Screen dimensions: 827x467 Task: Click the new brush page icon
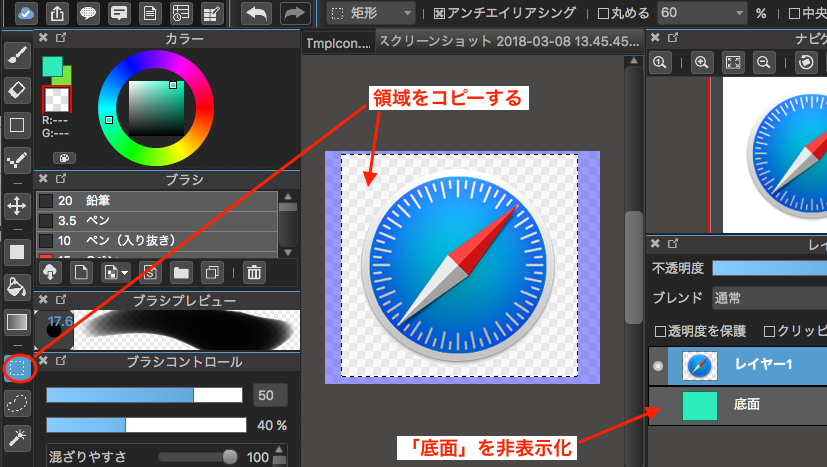pos(81,272)
